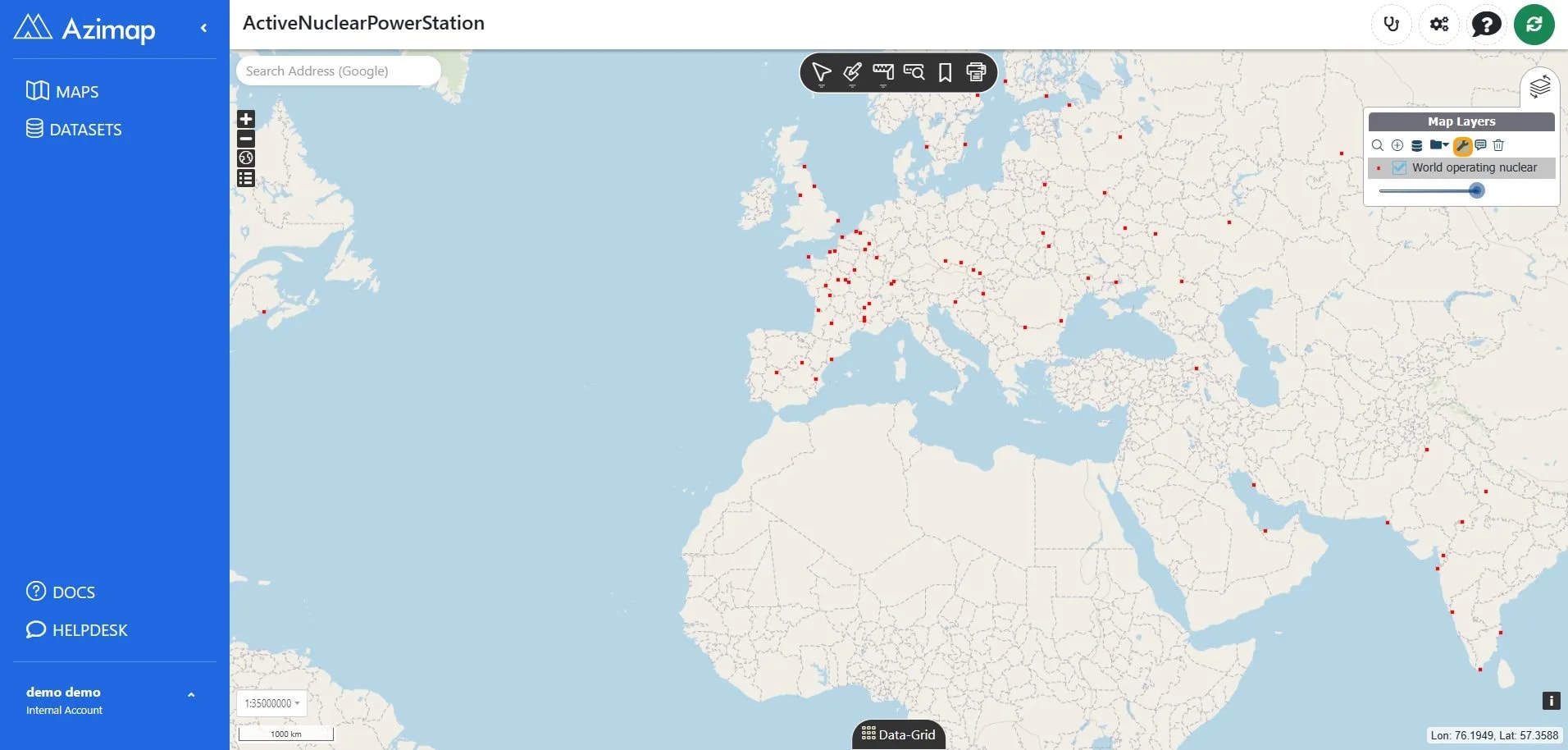Open the Data-Grid panel
The height and width of the screenshot is (750, 1568).
click(x=899, y=734)
